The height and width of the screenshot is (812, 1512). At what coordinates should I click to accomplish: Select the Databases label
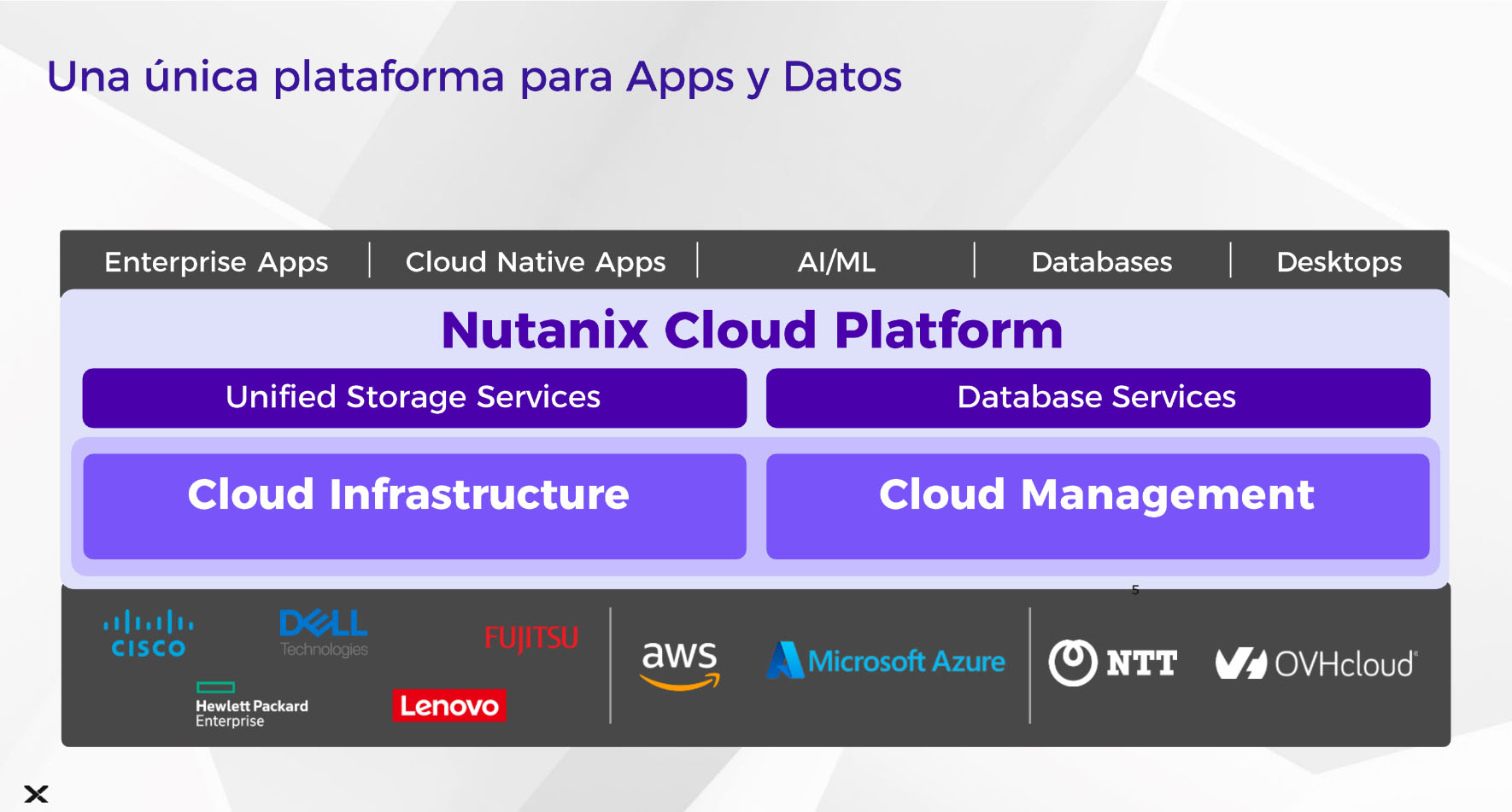tap(1102, 261)
